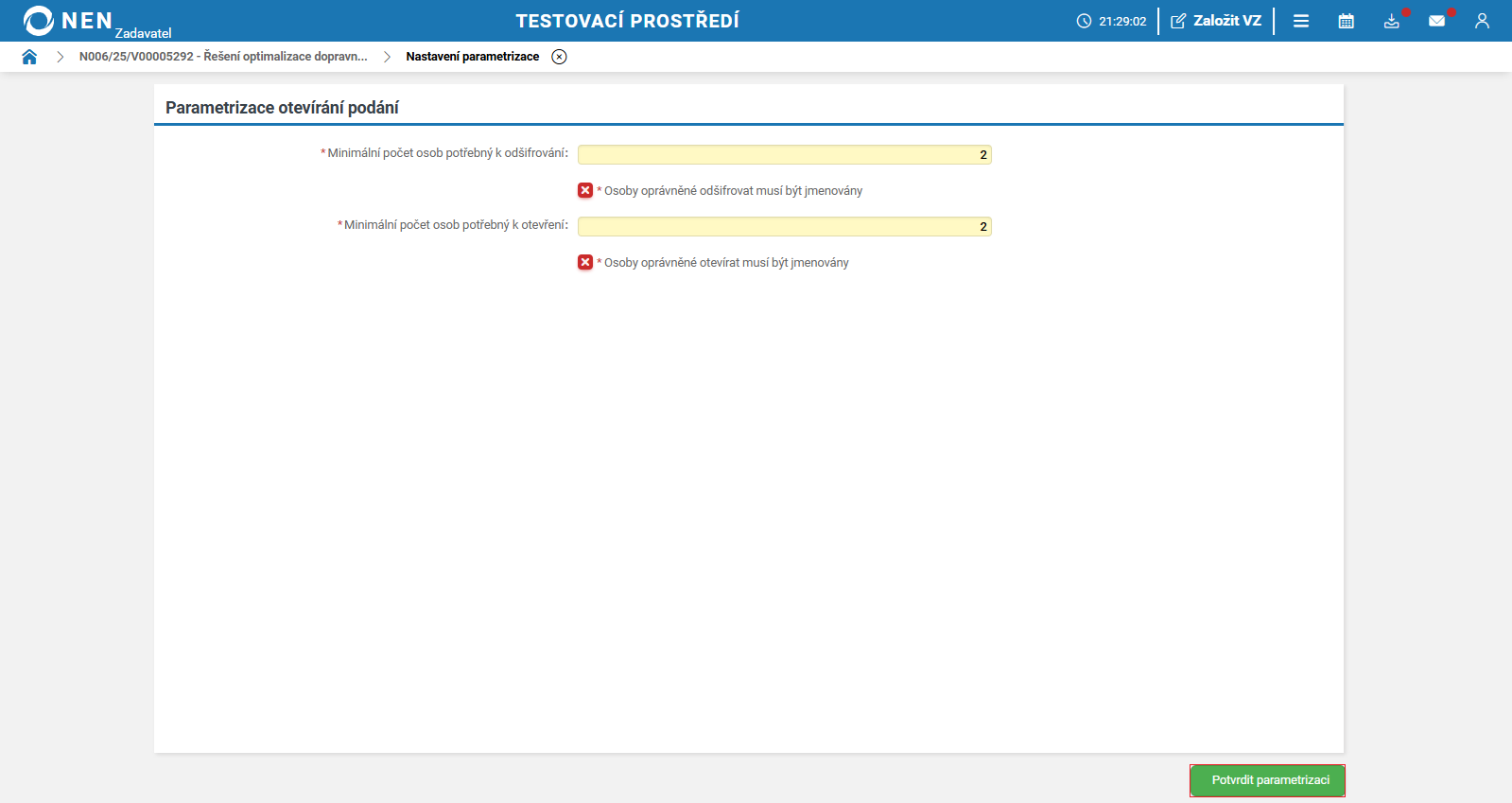Viewport: 1512px width, 803px height.
Task: Open the user profile icon
Action: (x=1482, y=21)
